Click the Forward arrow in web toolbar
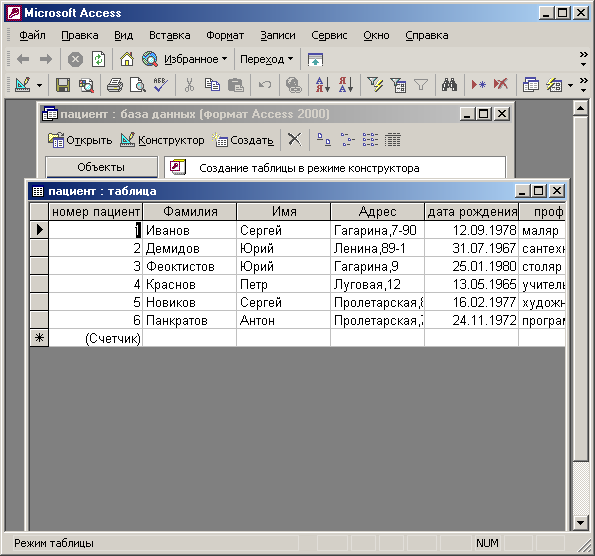Viewport: 595px width, 556px height. point(46,59)
